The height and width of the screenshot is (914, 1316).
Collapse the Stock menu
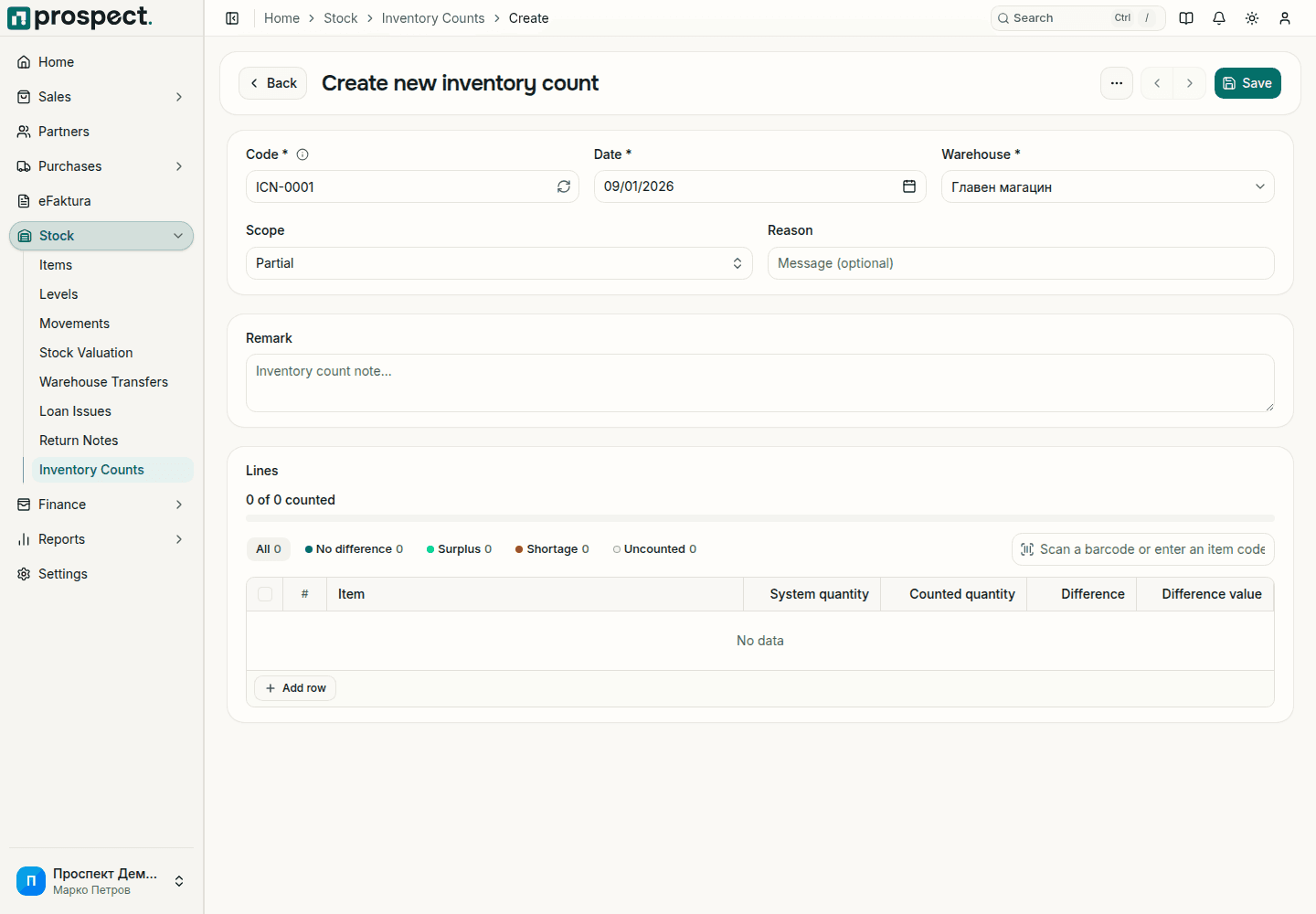(101, 236)
